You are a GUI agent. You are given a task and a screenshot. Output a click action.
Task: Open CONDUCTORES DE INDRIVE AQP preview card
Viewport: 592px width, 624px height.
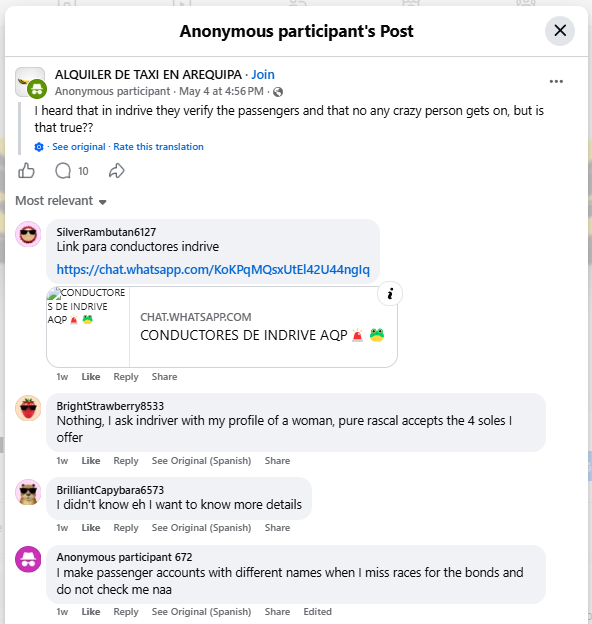coord(222,327)
